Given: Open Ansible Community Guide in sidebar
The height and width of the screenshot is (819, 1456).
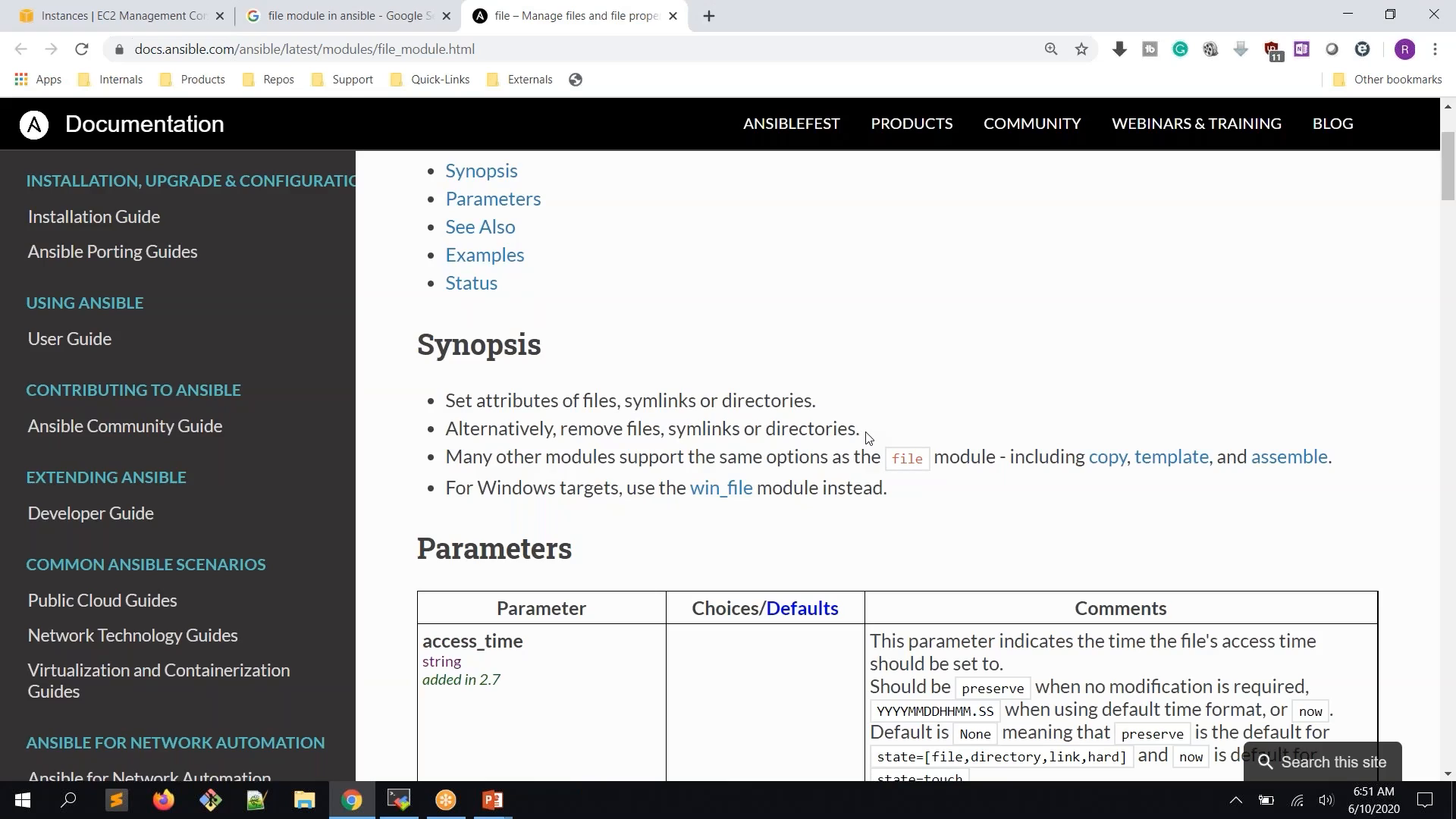Looking at the screenshot, I should [125, 426].
